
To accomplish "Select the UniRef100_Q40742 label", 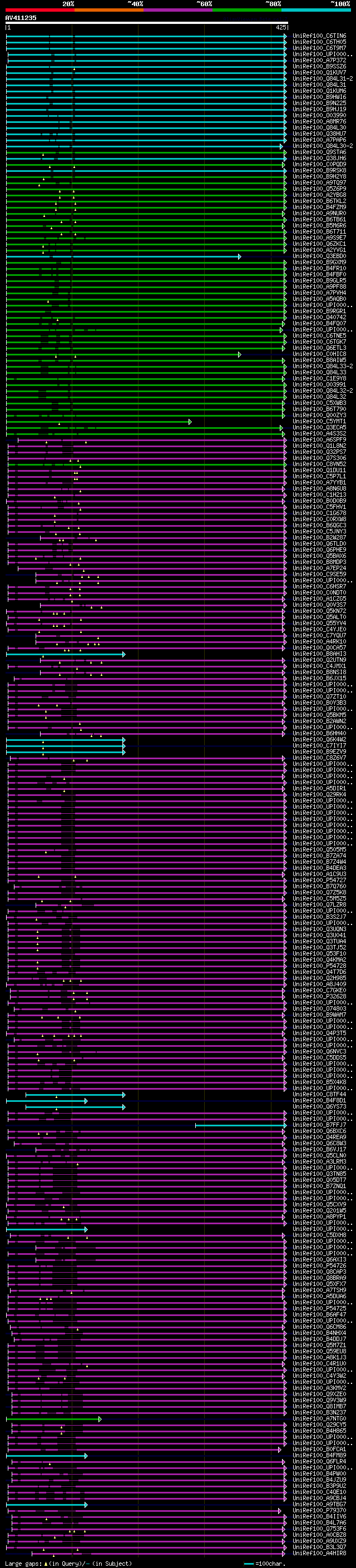I will (x=319, y=317).
